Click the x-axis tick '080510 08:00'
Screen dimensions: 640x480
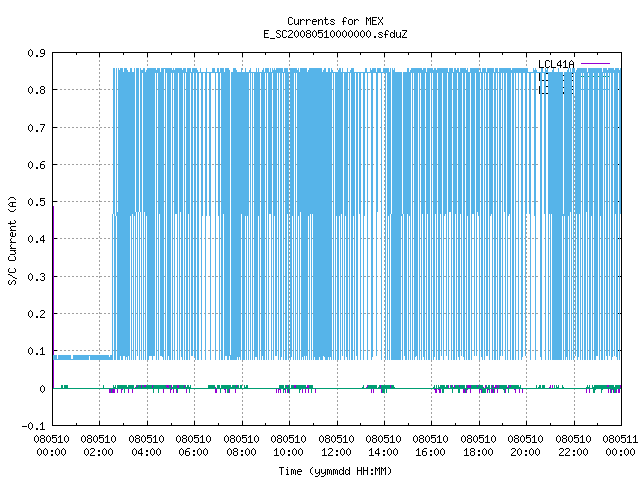pos(242,446)
